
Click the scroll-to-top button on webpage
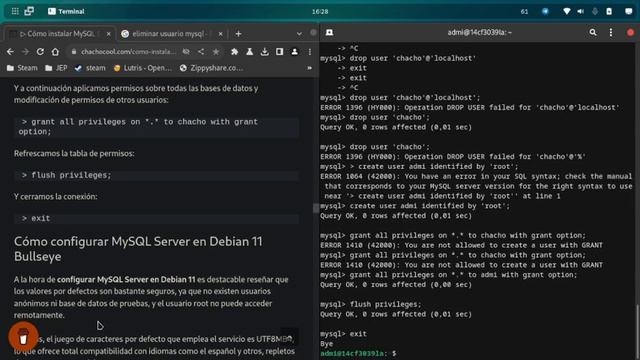point(289,337)
